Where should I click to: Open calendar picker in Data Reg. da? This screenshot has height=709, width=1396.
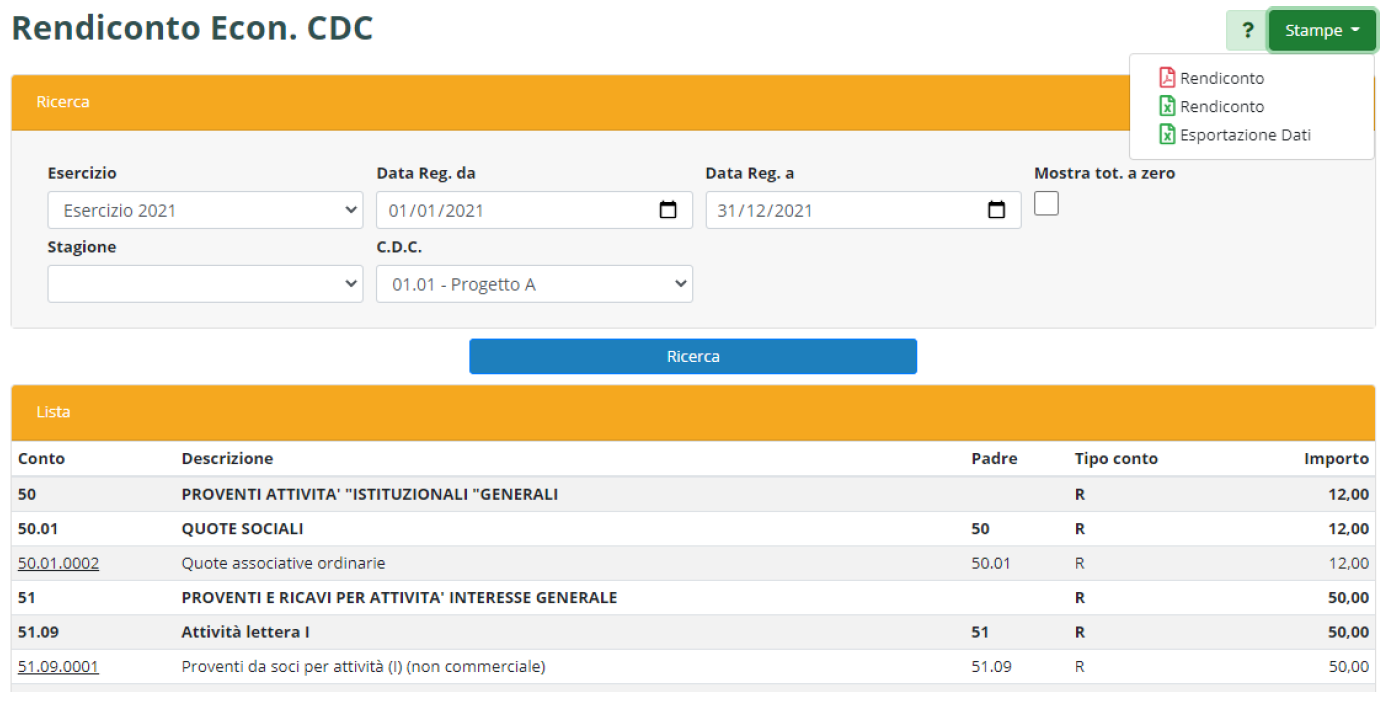(668, 211)
